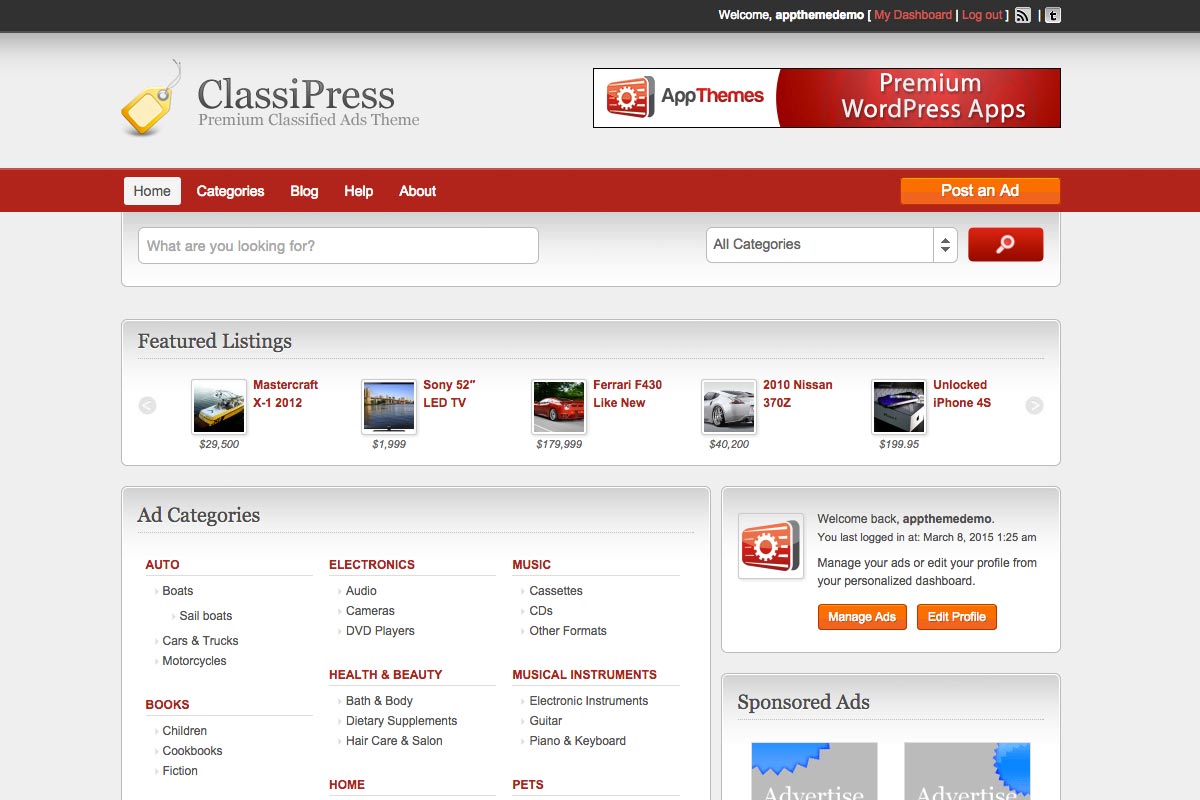This screenshot has width=1200, height=800.
Task: Open the Electronic Instruments subcategory
Action: pos(589,701)
